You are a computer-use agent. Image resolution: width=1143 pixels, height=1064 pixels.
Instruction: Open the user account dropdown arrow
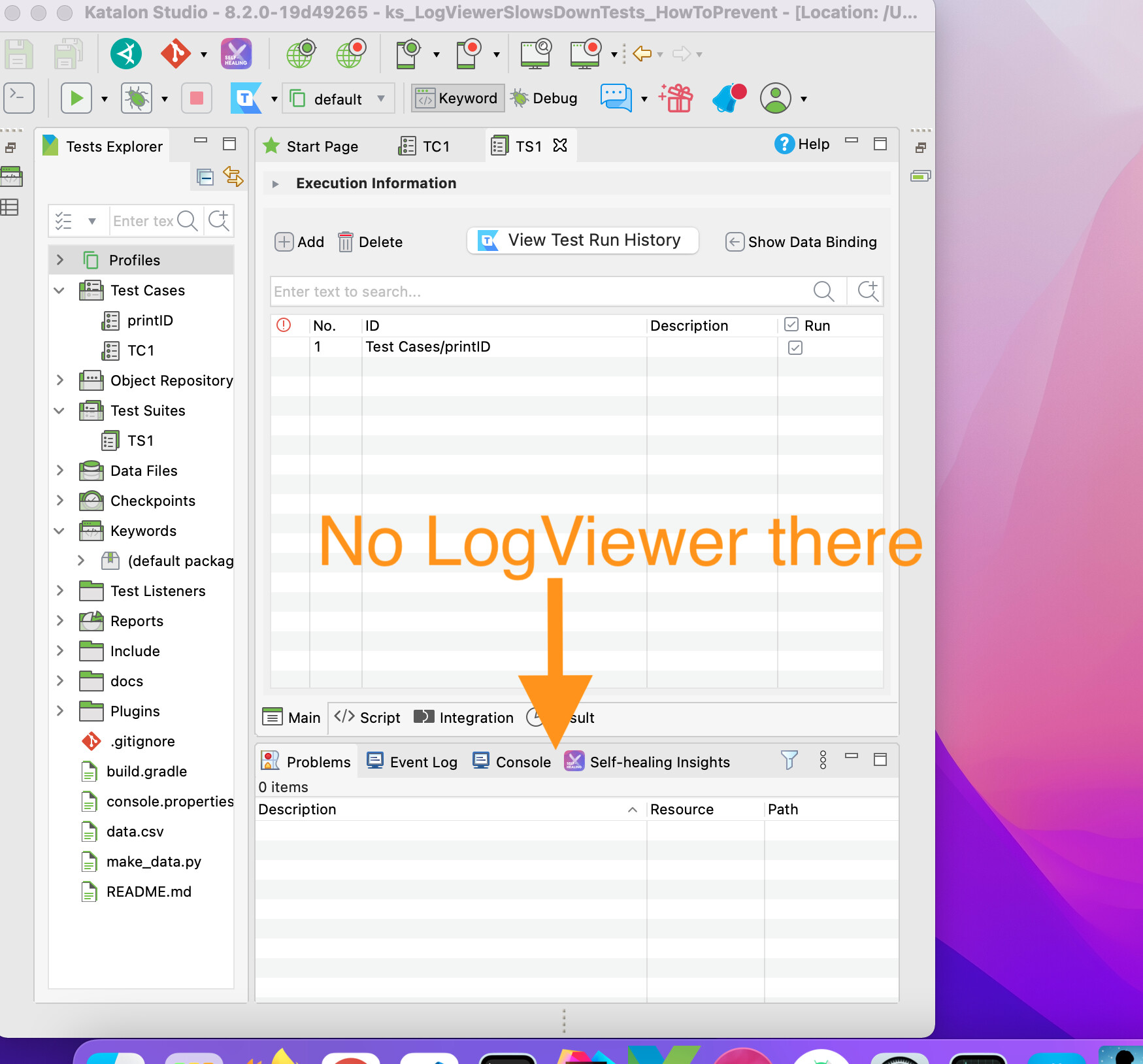click(x=804, y=99)
